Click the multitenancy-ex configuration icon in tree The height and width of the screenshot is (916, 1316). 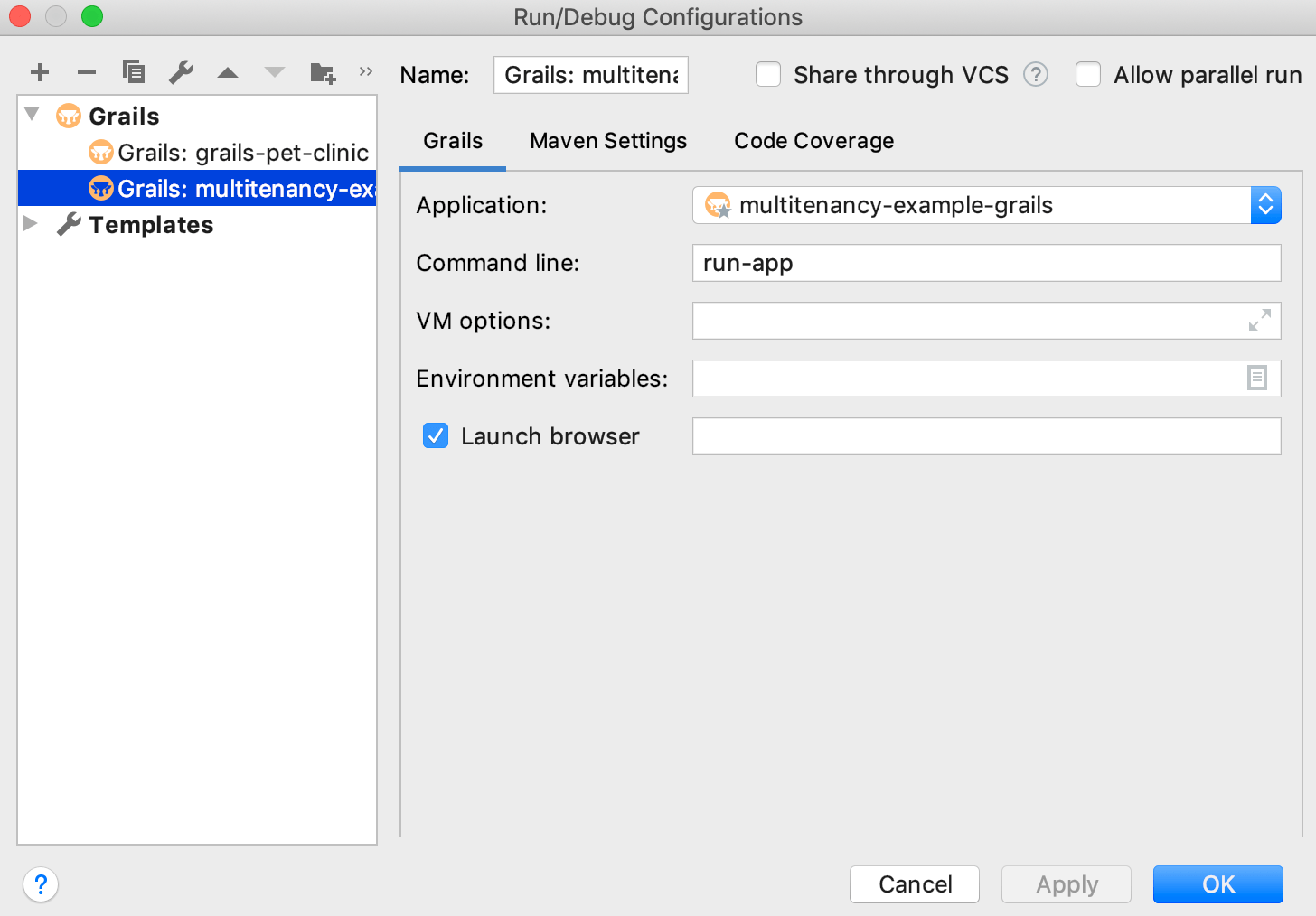[x=101, y=188]
